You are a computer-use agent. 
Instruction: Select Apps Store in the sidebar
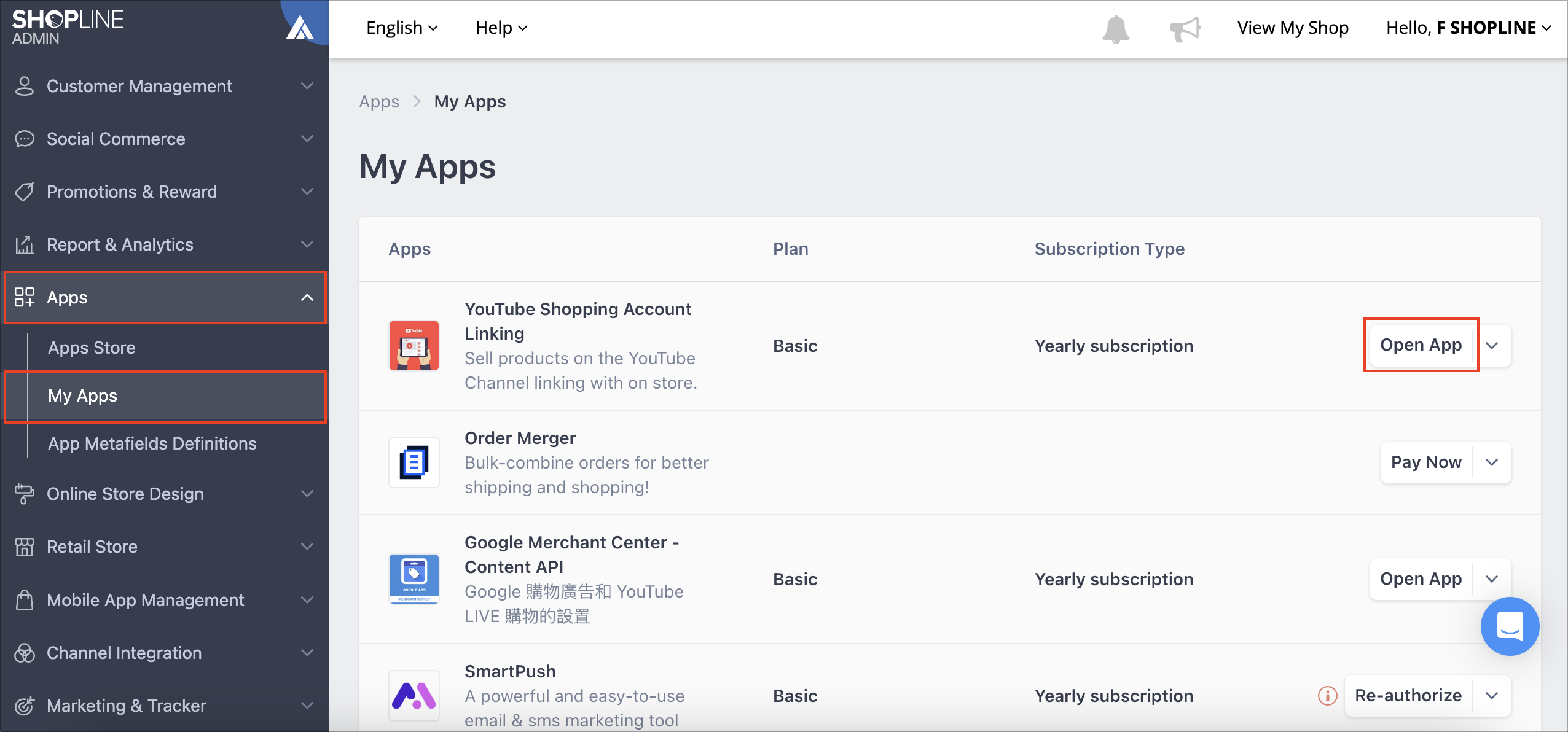[92, 348]
